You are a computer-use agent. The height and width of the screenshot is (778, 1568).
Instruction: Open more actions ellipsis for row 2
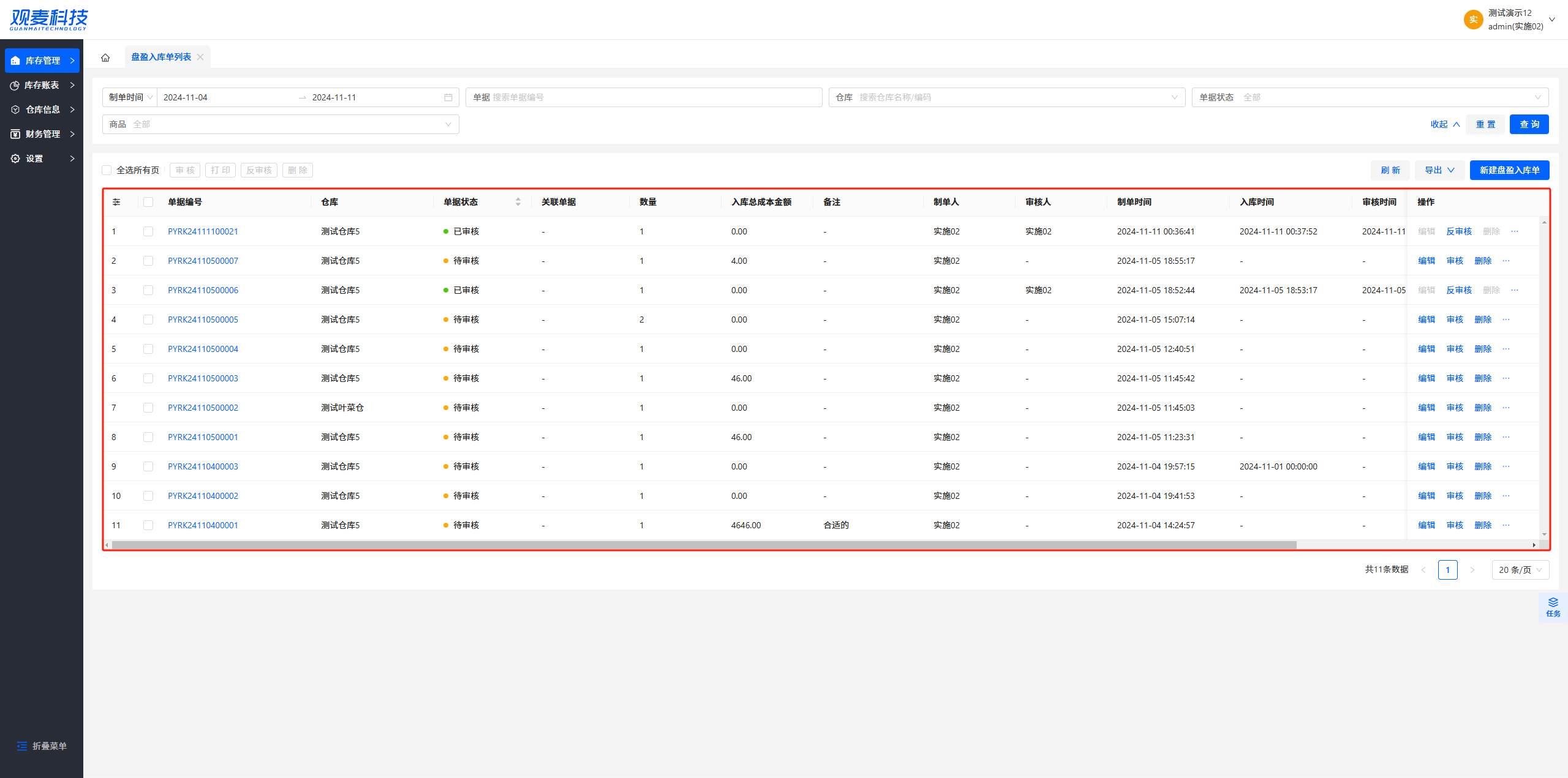(x=1506, y=261)
